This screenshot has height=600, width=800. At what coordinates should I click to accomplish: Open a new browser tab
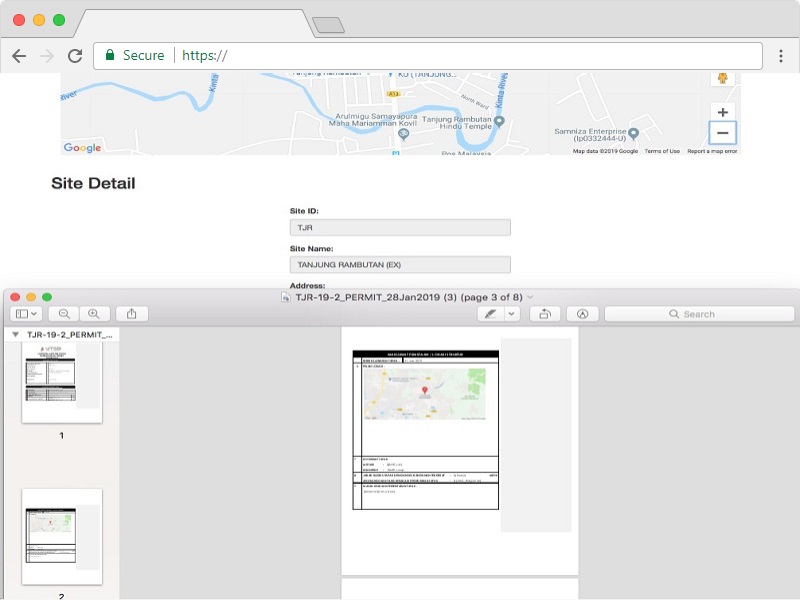pos(328,25)
